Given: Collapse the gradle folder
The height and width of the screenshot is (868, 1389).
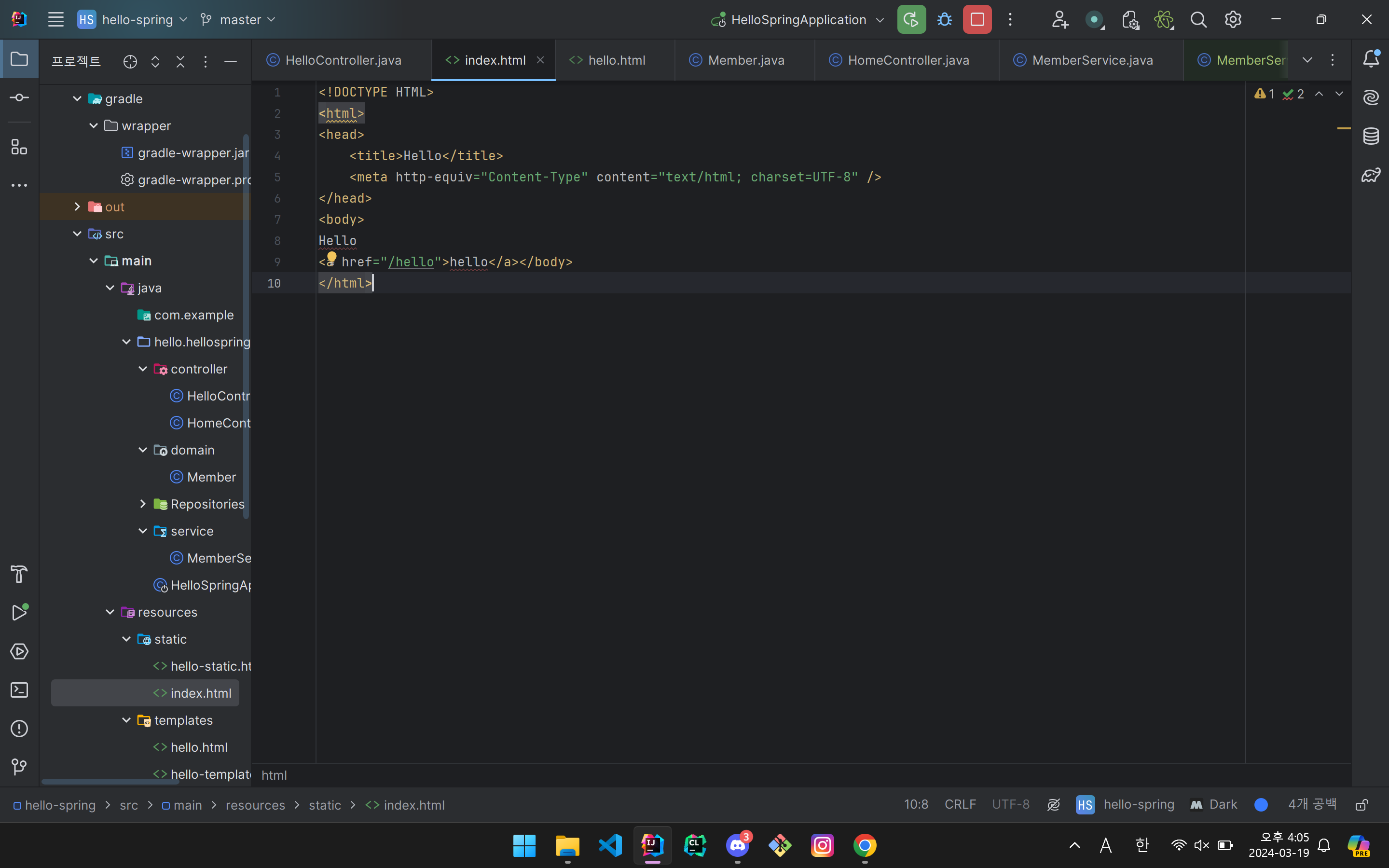Looking at the screenshot, I should (x=77, y=98).
